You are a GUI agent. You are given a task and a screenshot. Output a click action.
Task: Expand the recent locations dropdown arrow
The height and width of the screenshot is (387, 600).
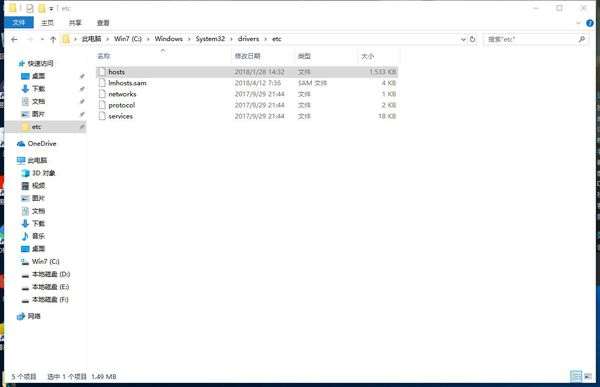point(42,39)
